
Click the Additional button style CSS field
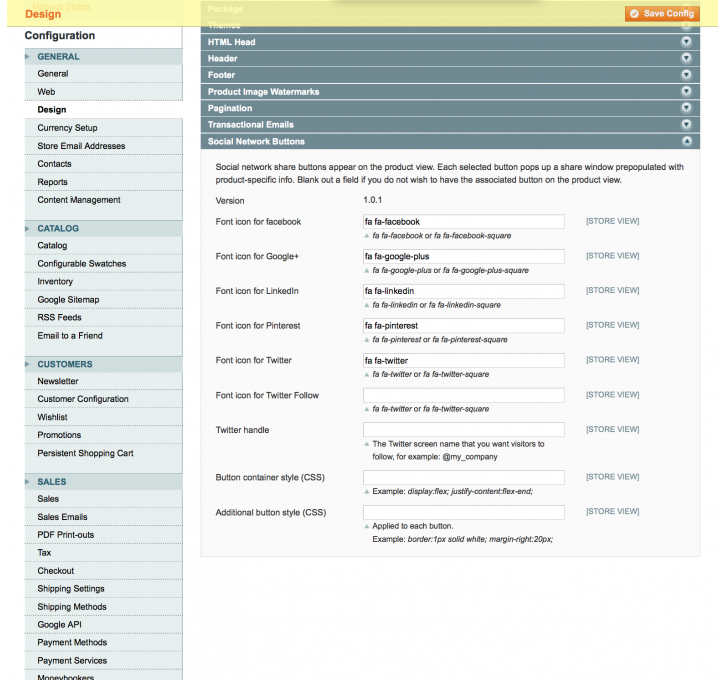463,512
